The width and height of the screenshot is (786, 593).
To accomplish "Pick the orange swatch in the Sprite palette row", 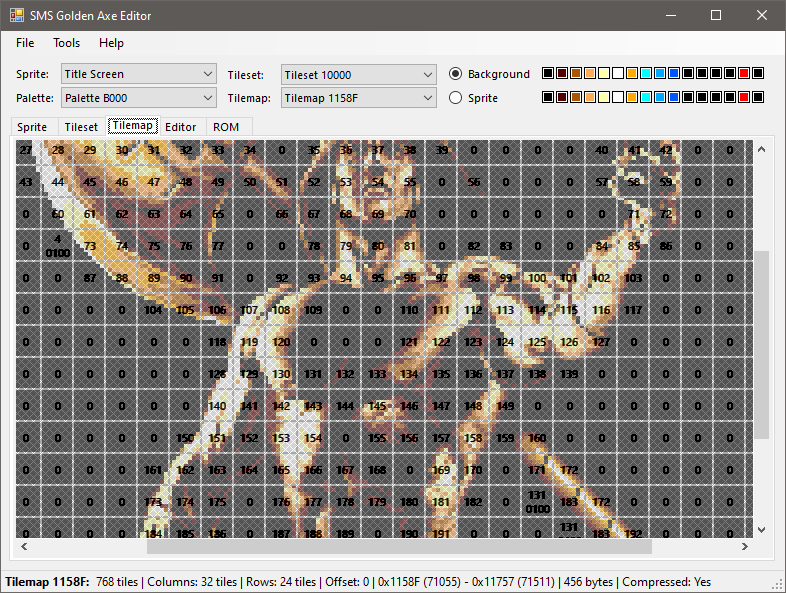I will [x=632, y=97].
